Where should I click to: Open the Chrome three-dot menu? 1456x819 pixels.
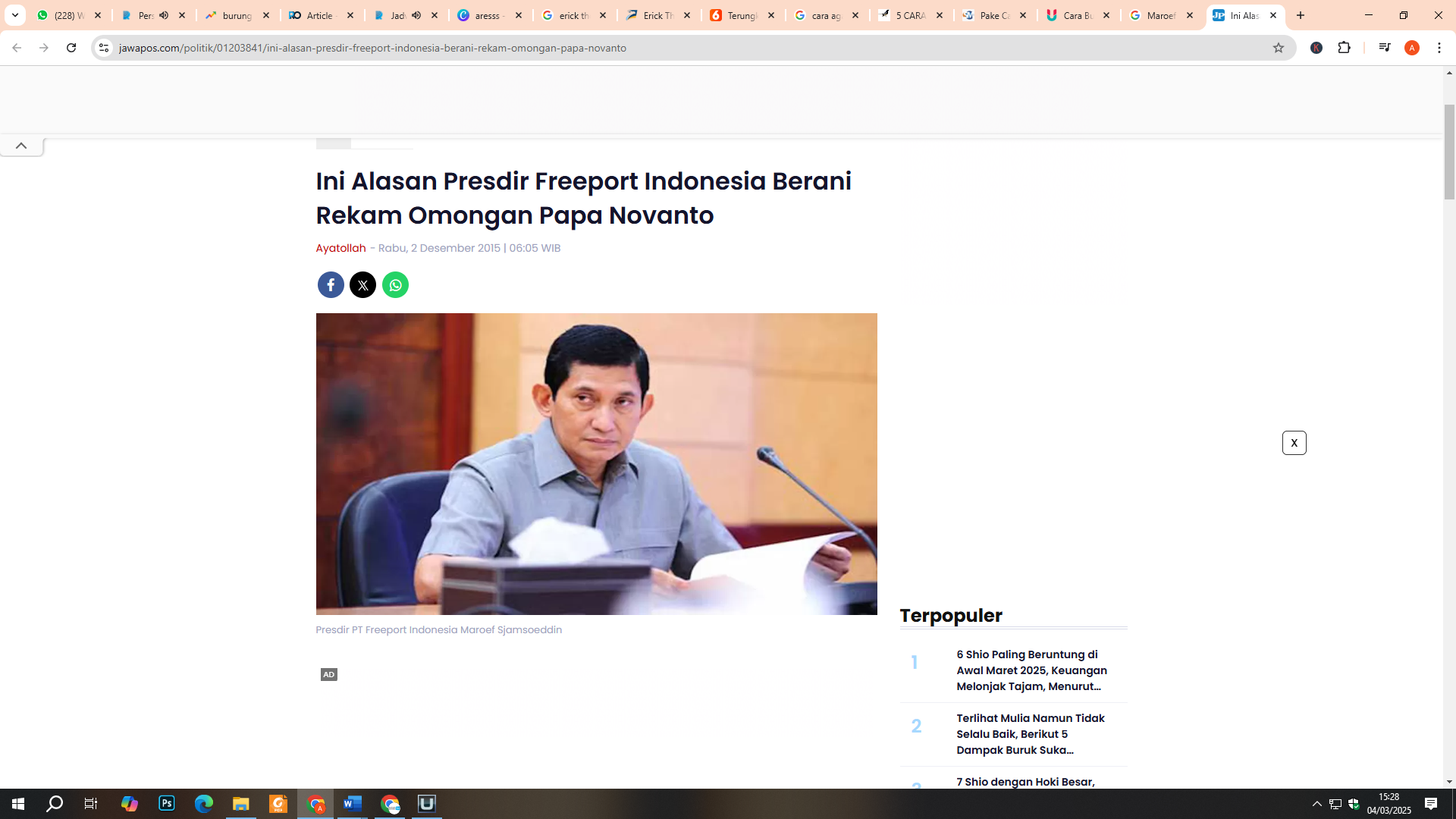click(1439, 48)
